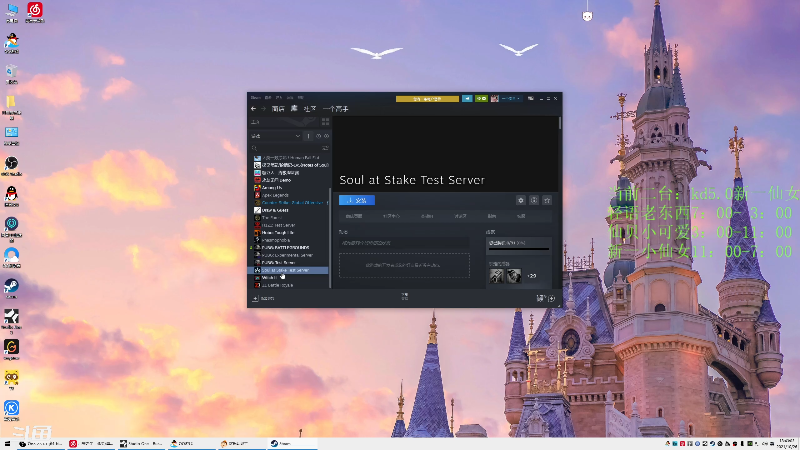
Task: Click the blue announcements megaphone icon
Action: click(467, 98)
